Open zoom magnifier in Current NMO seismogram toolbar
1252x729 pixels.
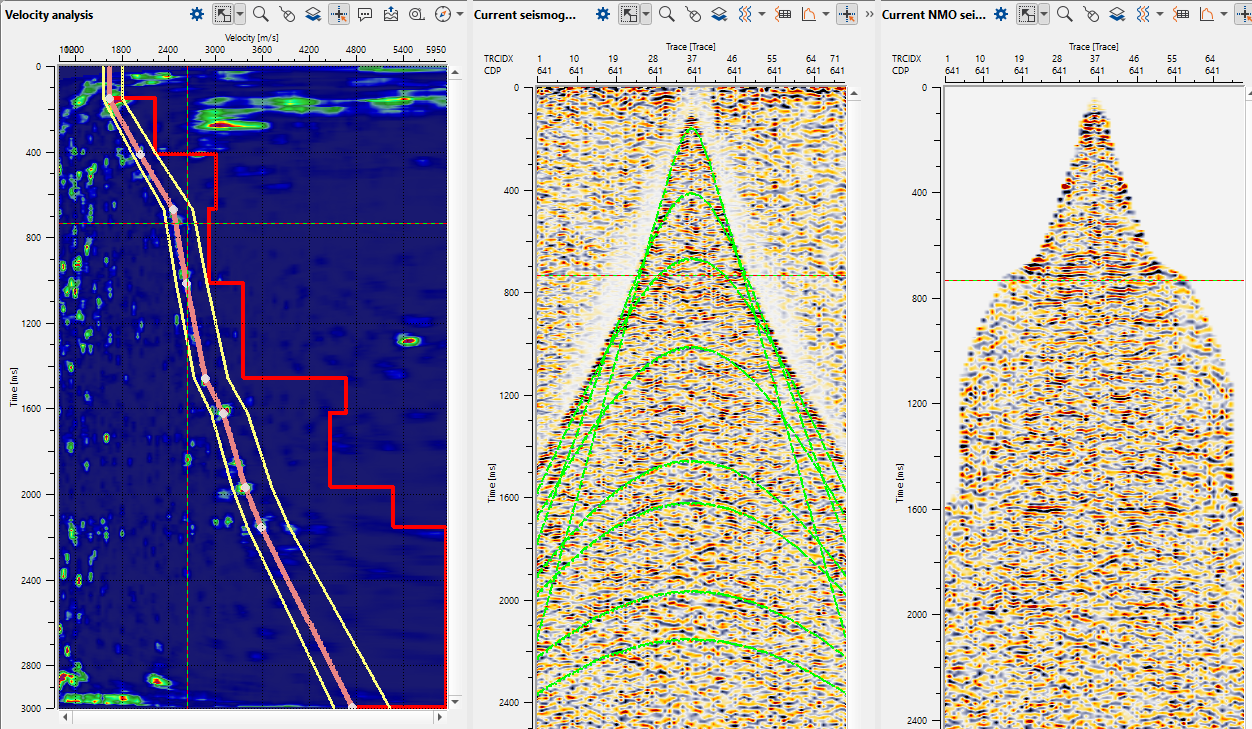tap(1065, 14)
